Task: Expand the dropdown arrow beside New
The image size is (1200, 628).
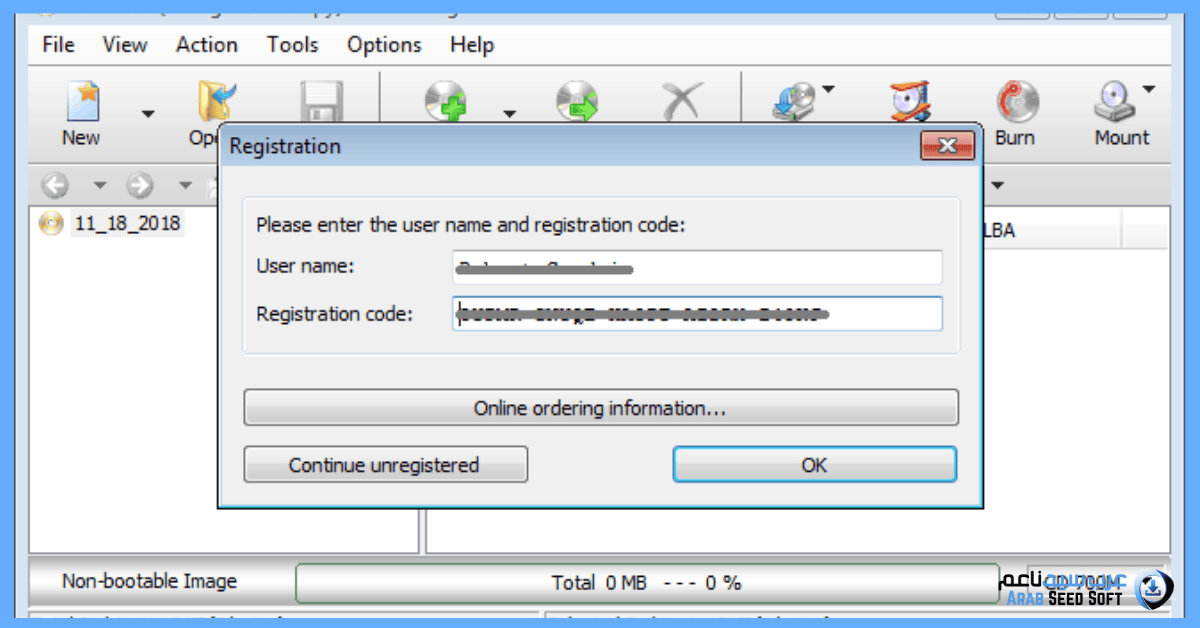Action: (148, 114)
